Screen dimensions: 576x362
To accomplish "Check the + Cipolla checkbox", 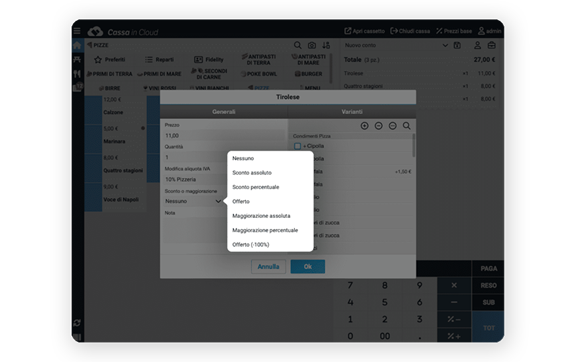I will [297, 146].
